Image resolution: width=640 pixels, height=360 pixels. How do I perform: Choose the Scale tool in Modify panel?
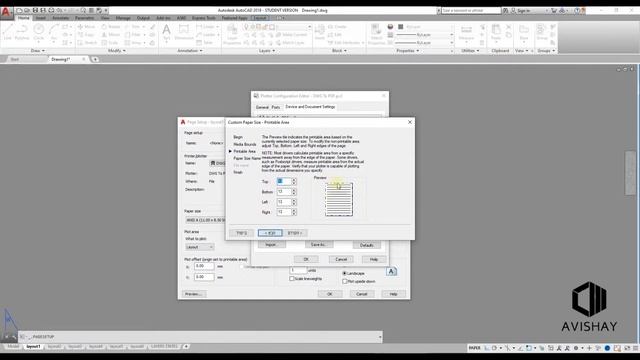(110, 42)
